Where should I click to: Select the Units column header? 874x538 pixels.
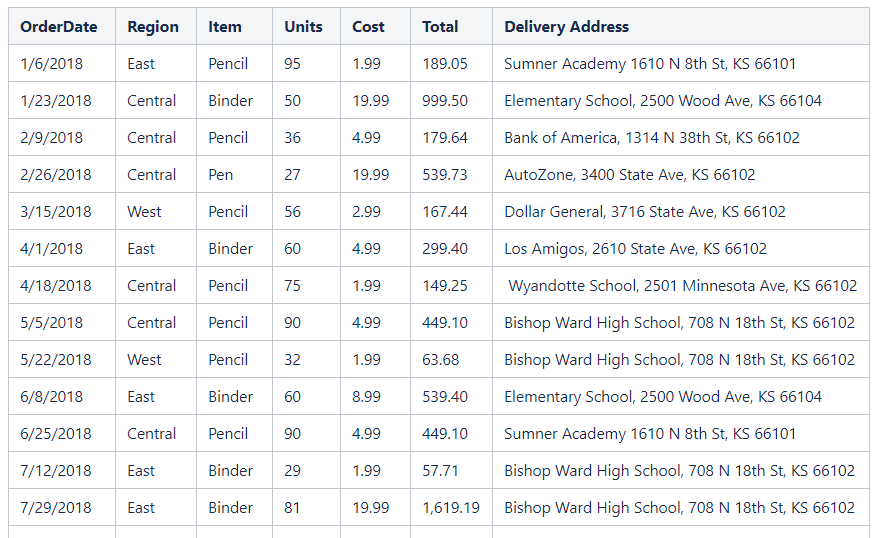pyautogui.click(x=303, y=27)
